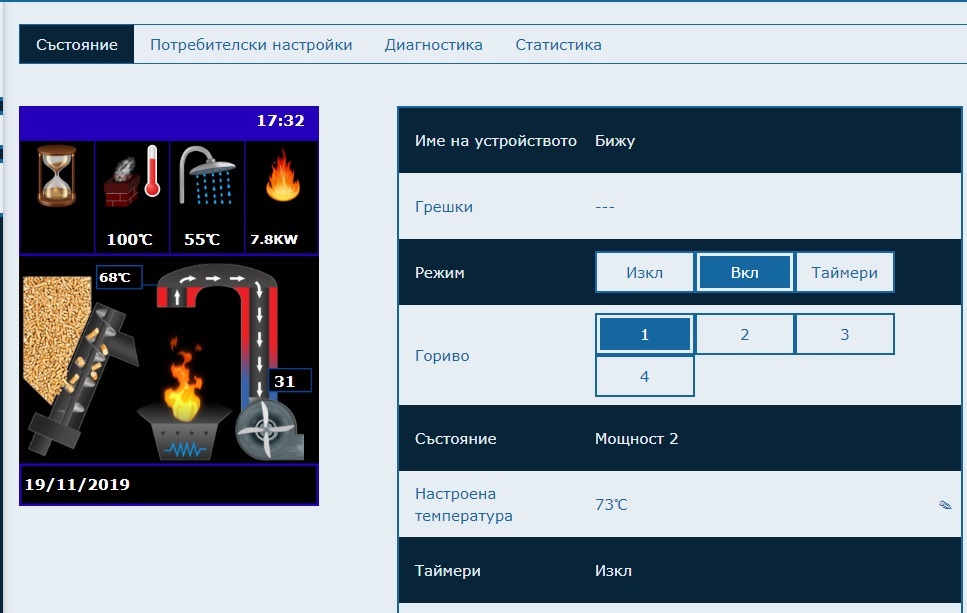967x613 pixels.
Task: Open the Потребителски настройки tab
Action: (x=251, y=45)
